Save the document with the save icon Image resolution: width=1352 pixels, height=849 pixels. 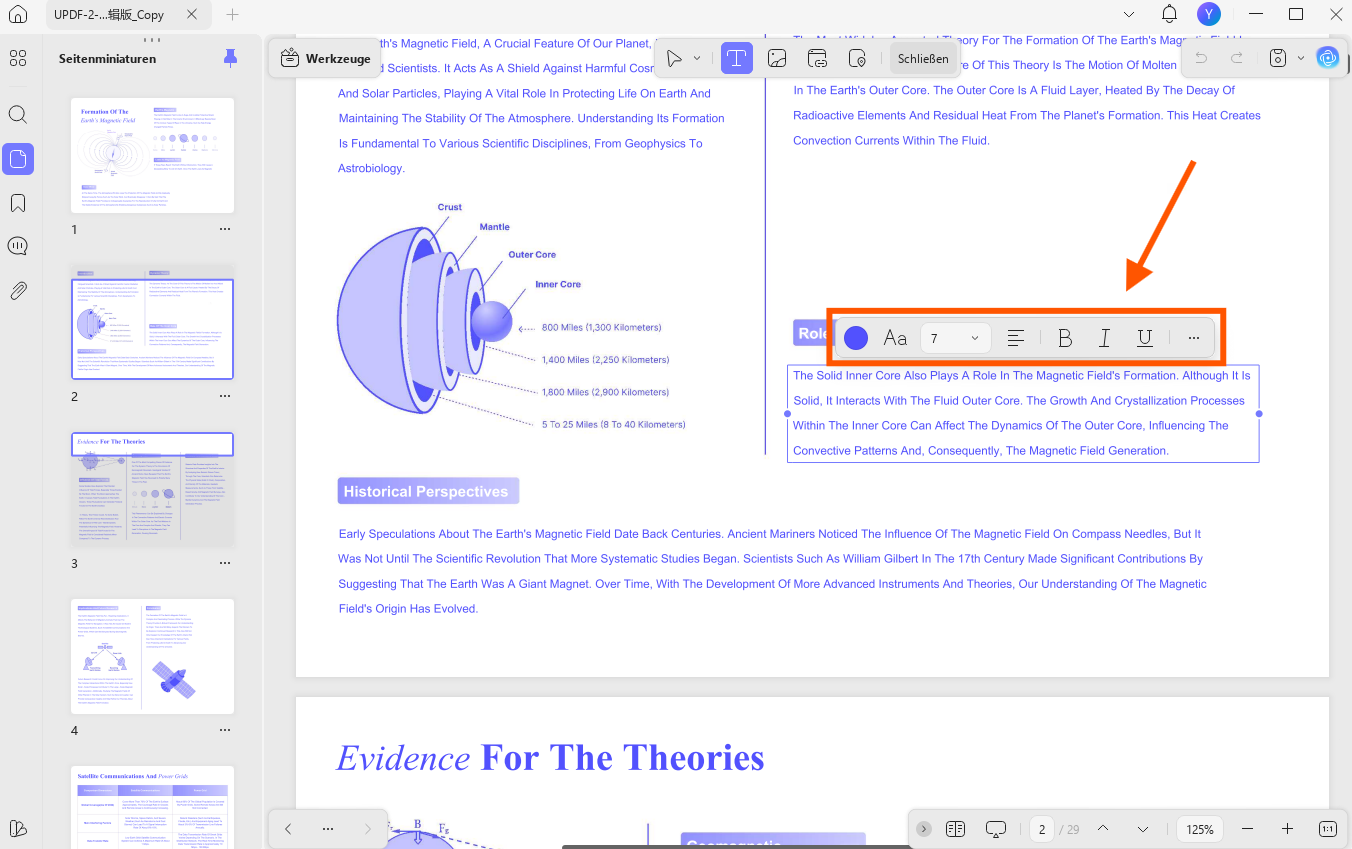1277,59
